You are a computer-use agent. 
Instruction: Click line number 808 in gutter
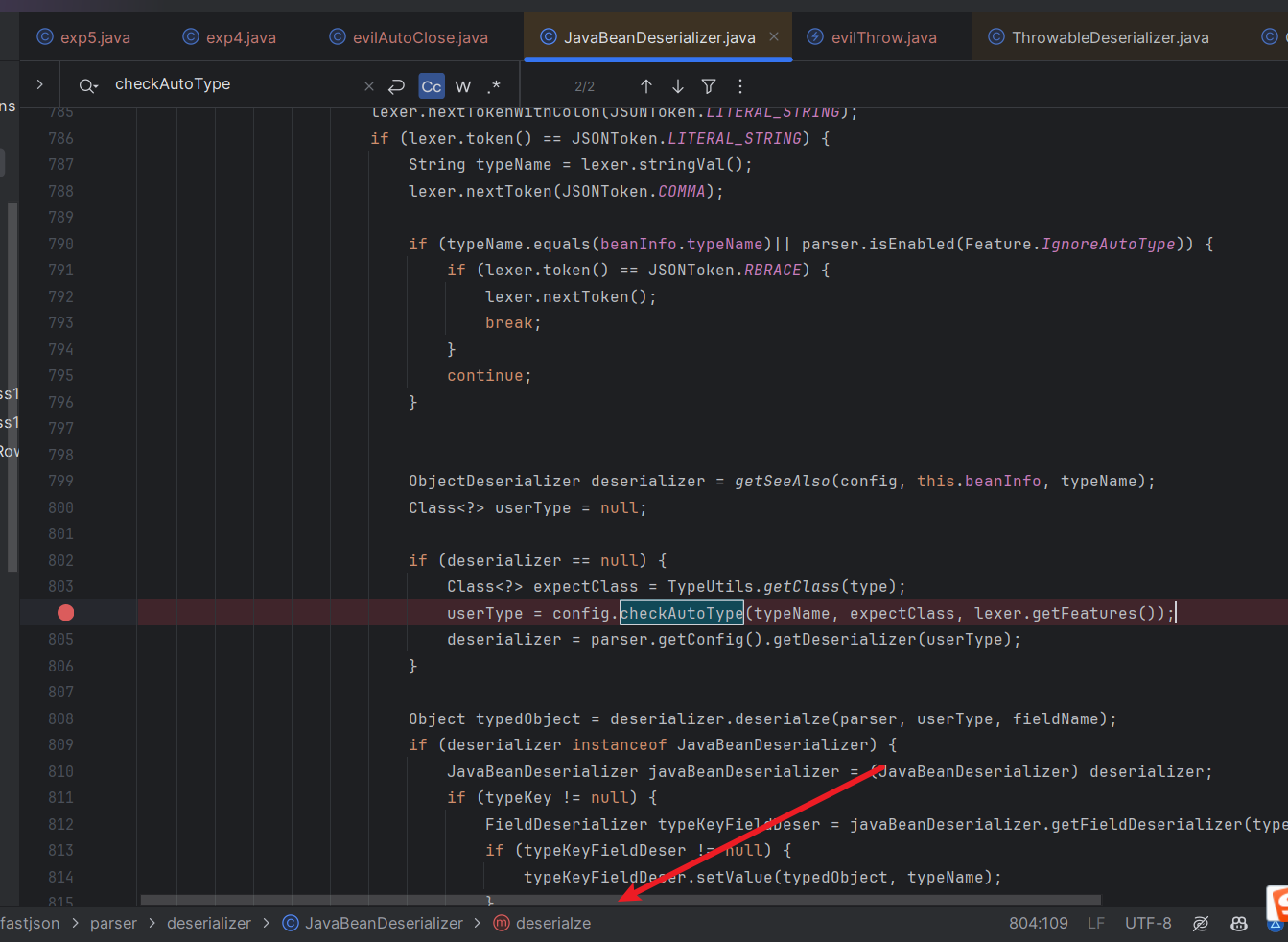click(x=60, y=719)
